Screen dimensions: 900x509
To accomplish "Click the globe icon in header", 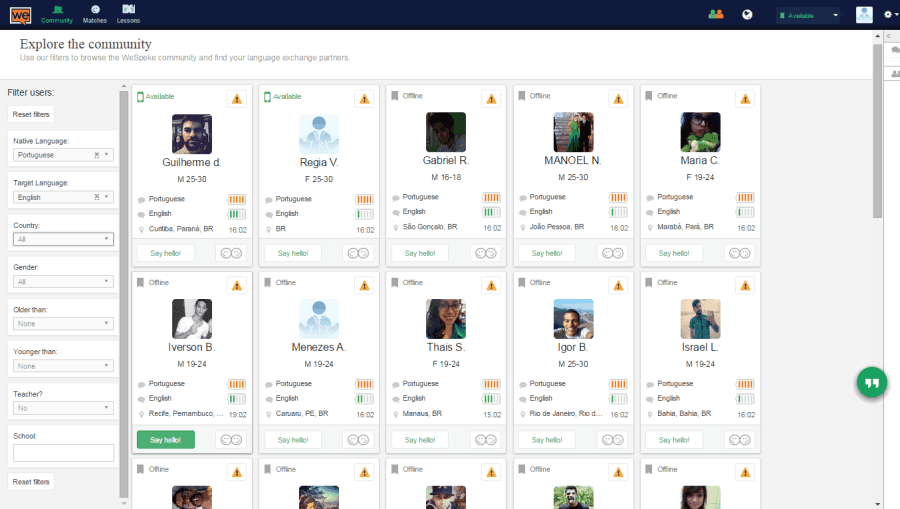I will (747, 15).
